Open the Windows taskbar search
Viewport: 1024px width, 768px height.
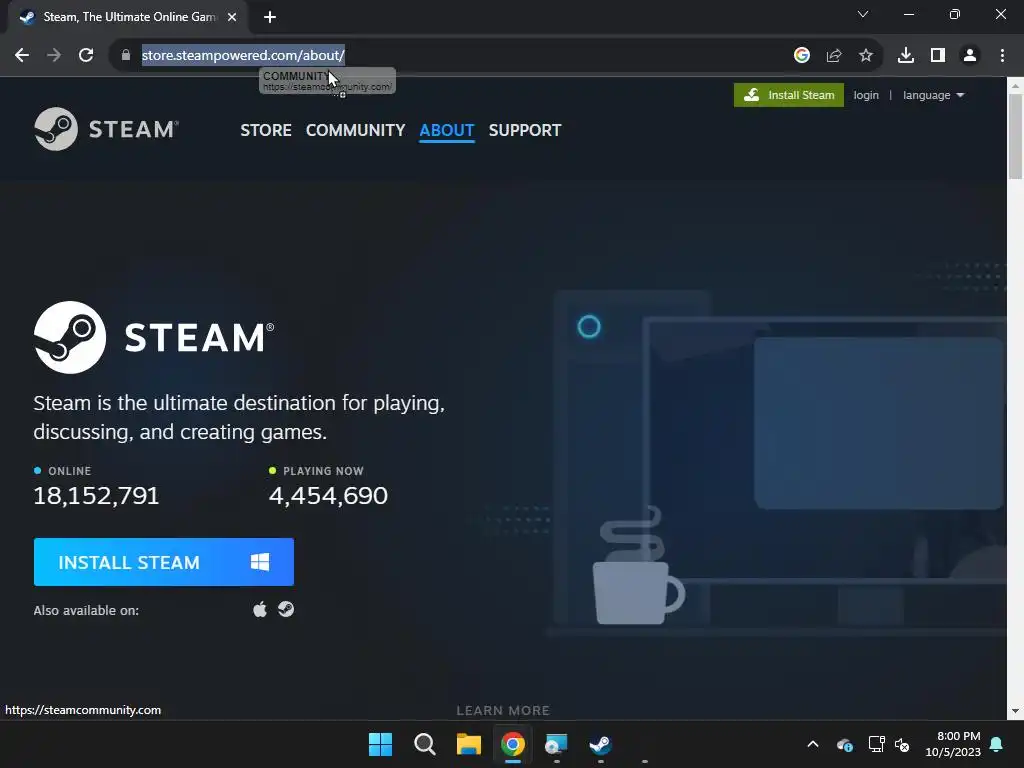click(424, 744)
